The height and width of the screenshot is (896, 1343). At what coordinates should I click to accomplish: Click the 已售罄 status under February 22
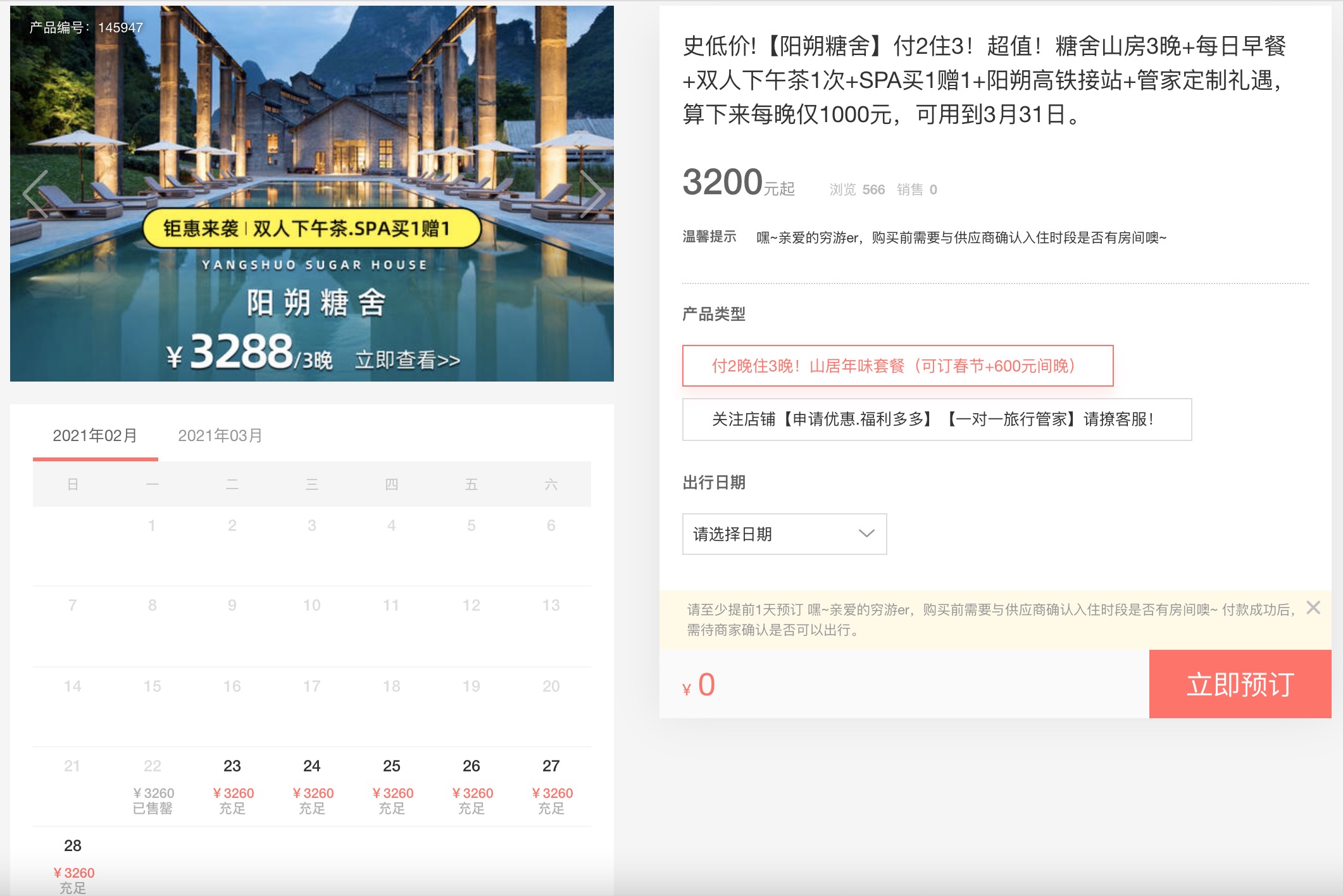click(153, 808)
